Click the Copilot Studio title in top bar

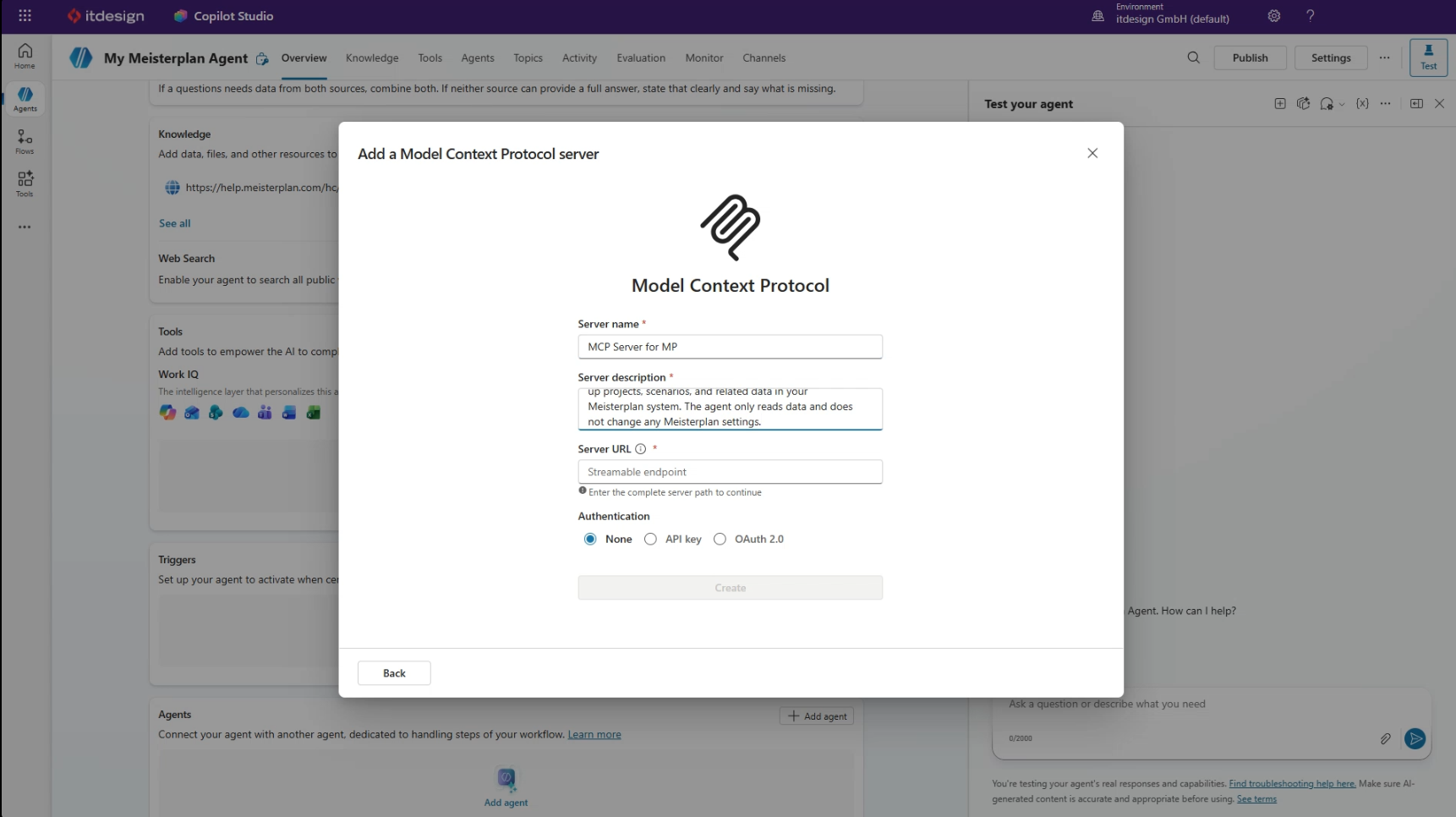[233, 16]
